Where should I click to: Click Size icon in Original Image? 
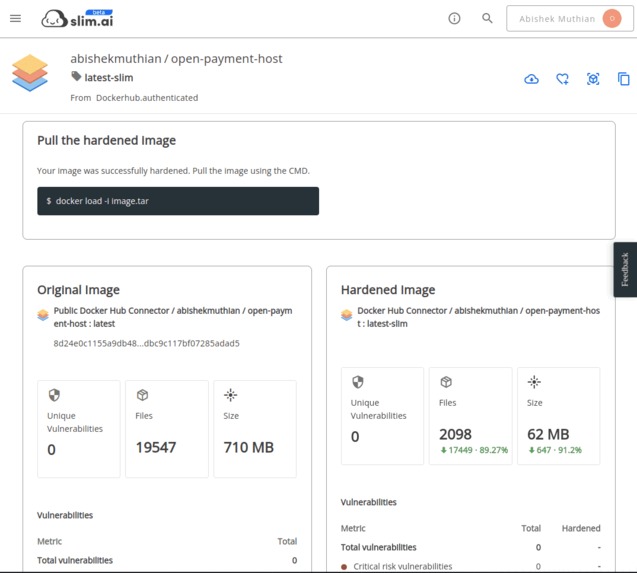[x=230, y=395]
